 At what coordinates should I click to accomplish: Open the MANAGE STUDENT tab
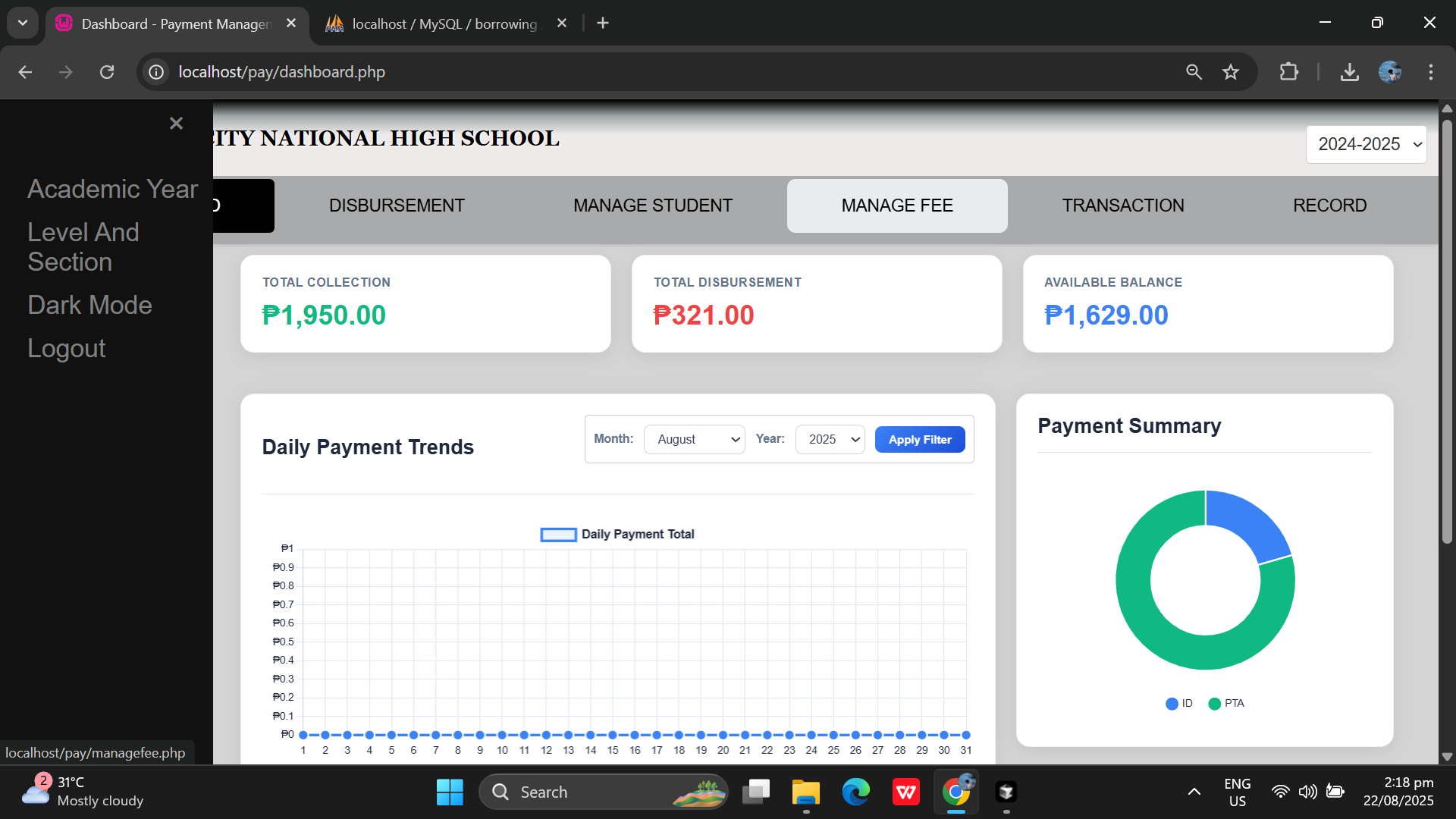point(653,205)
